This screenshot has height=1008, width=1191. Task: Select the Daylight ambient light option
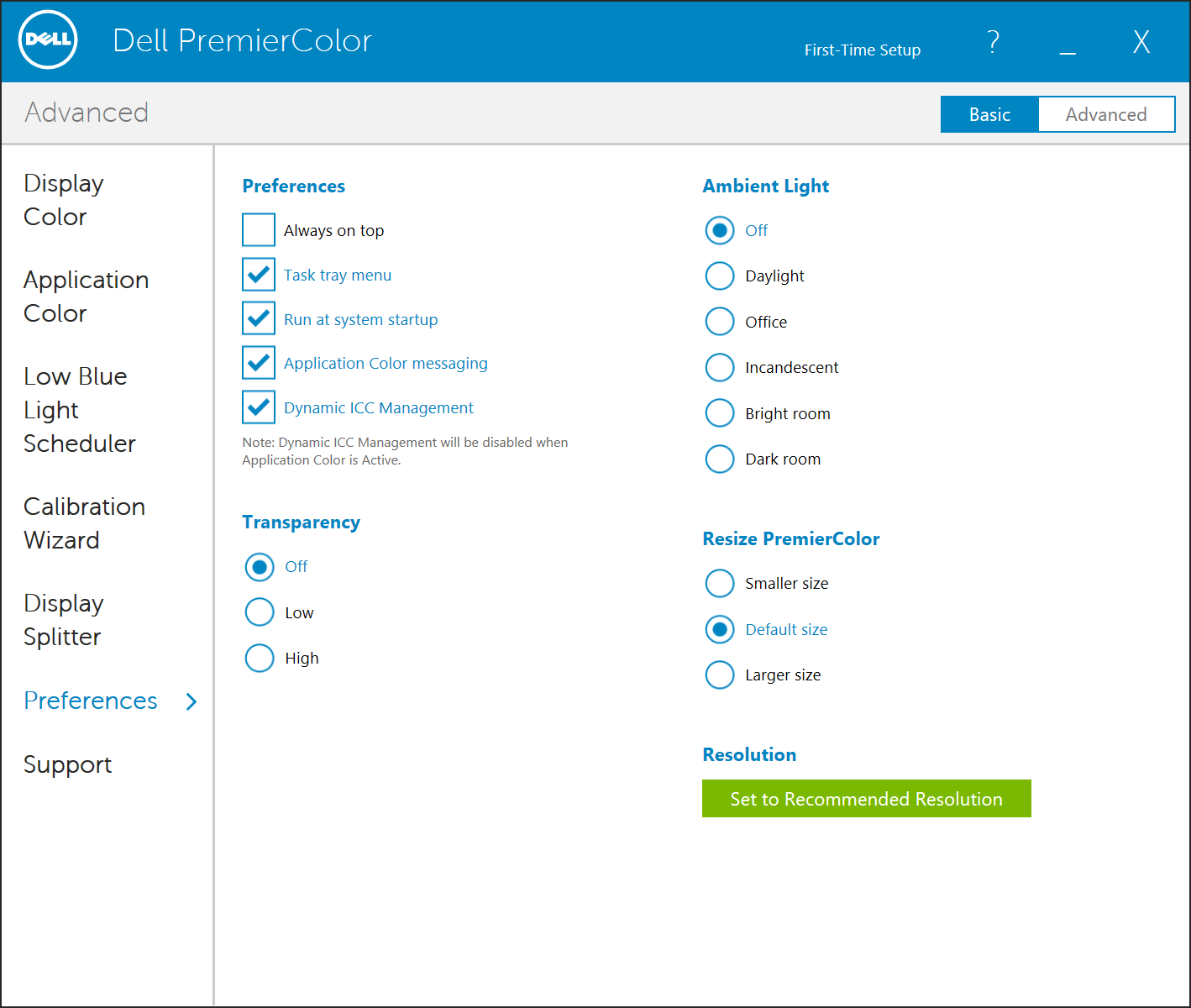pyautogui.click(x=720, y=276)
